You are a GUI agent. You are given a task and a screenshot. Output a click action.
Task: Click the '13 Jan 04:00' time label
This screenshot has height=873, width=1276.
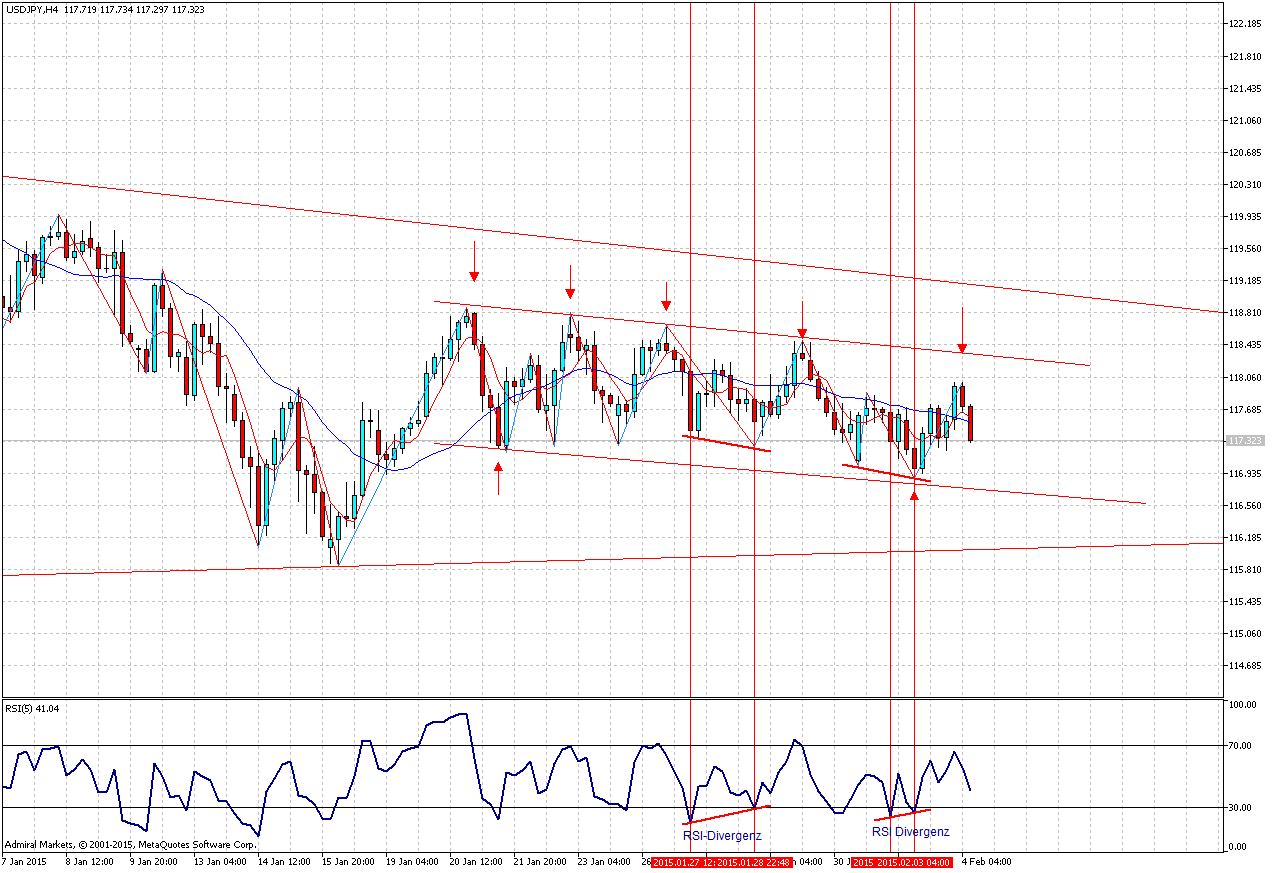219,861
